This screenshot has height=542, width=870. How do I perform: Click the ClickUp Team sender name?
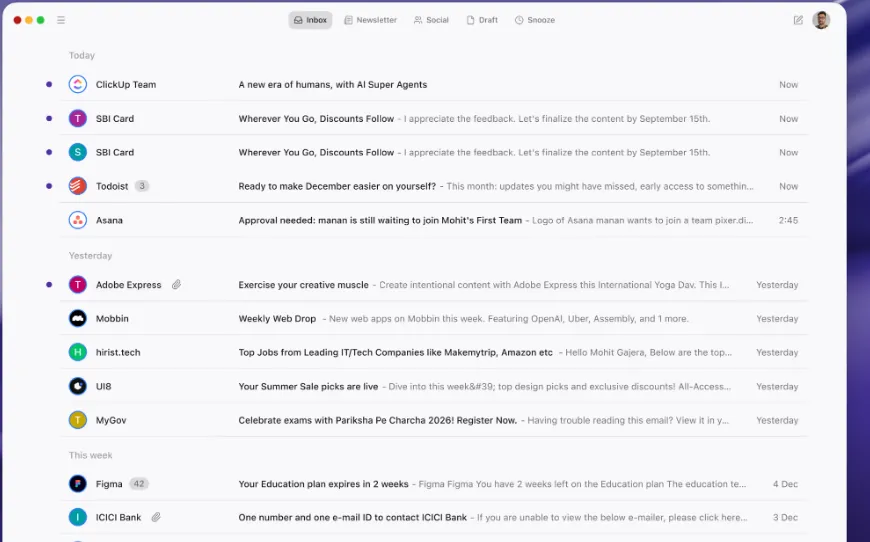point(126,84)
